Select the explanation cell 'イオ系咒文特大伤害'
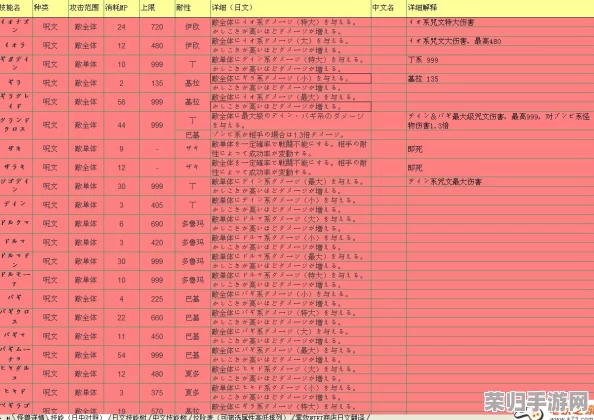This screenshot has width=594, height=420. [500, 22]
